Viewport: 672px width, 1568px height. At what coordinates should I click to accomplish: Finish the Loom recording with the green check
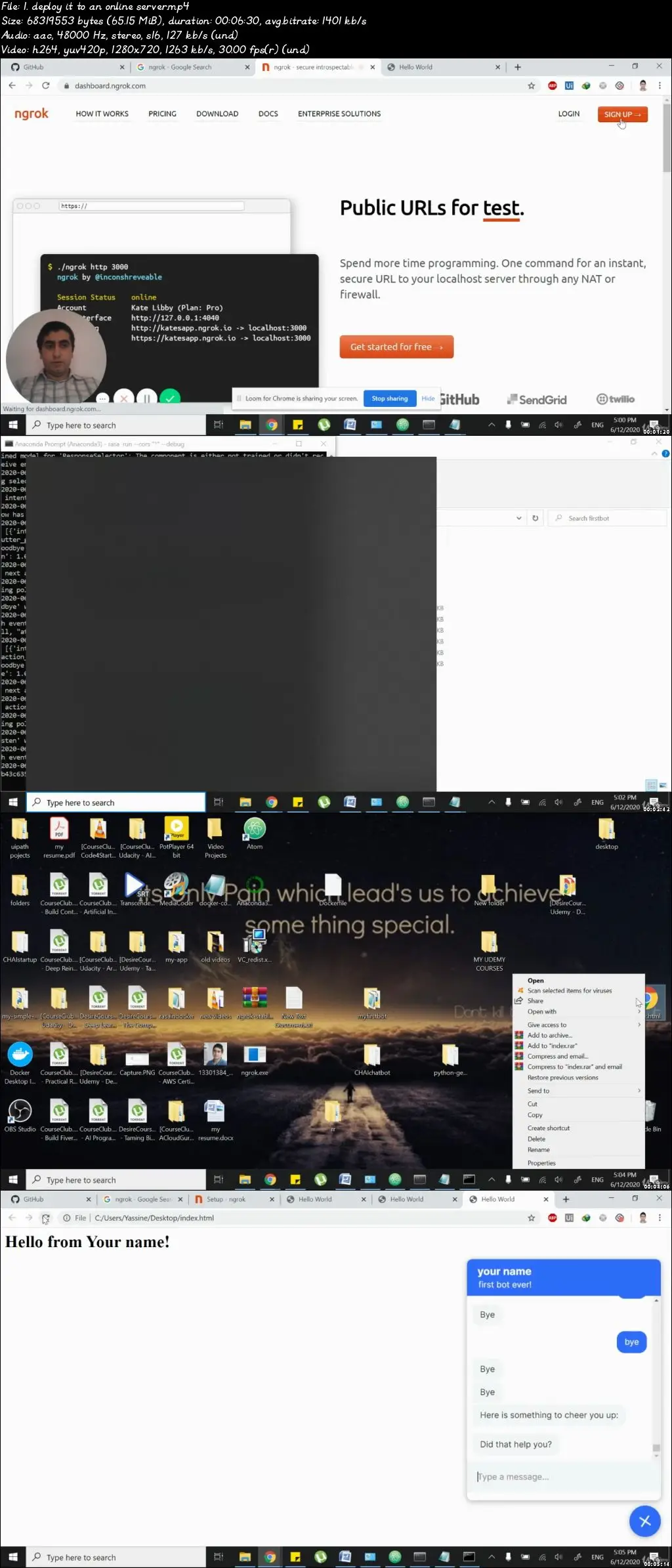point(170,398)
